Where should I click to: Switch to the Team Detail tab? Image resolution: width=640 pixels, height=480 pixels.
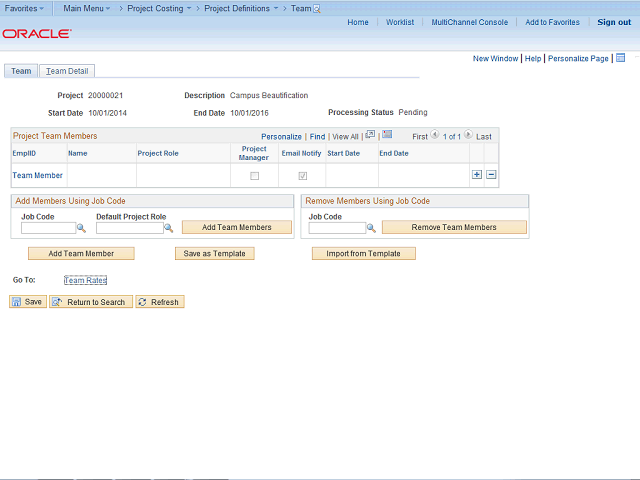coord(67,71)
